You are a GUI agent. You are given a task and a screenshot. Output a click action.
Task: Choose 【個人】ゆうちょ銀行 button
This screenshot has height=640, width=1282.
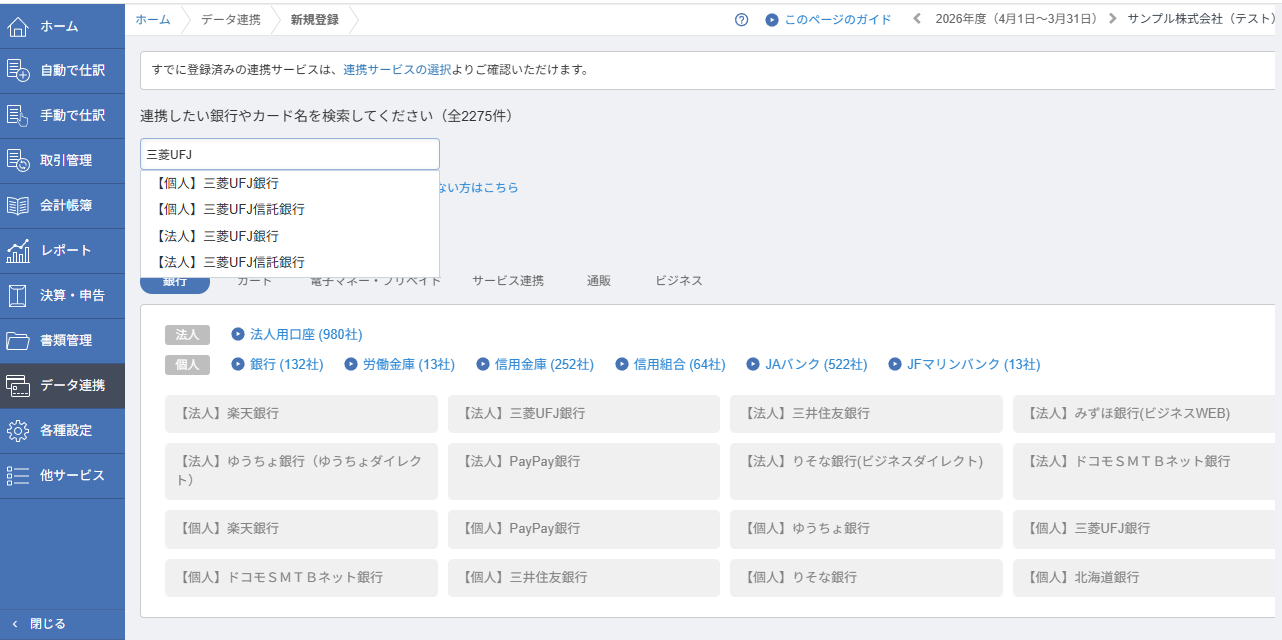(x=866, y=529)
